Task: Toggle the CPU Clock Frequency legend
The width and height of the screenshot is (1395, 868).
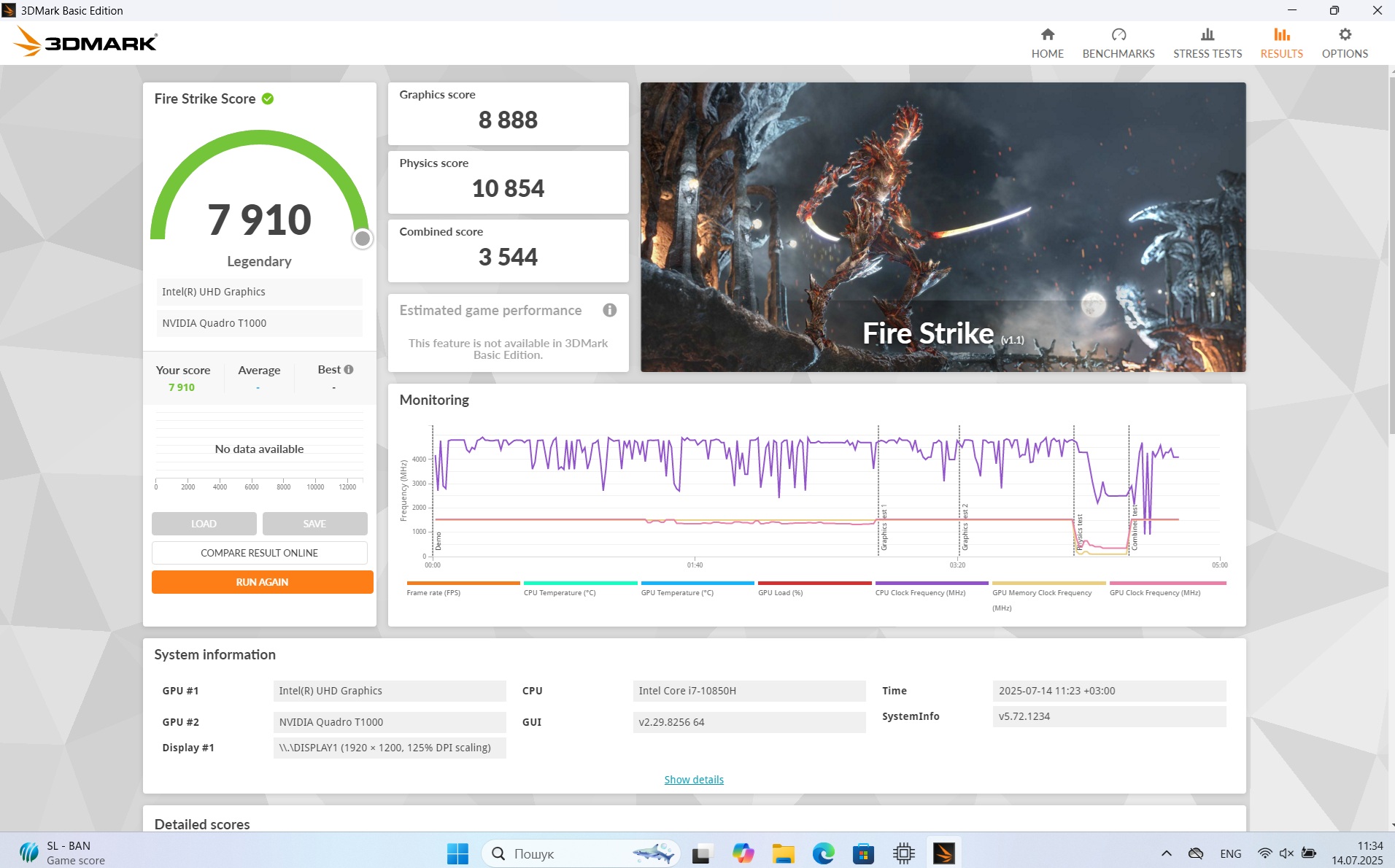Action: point(932,589)
